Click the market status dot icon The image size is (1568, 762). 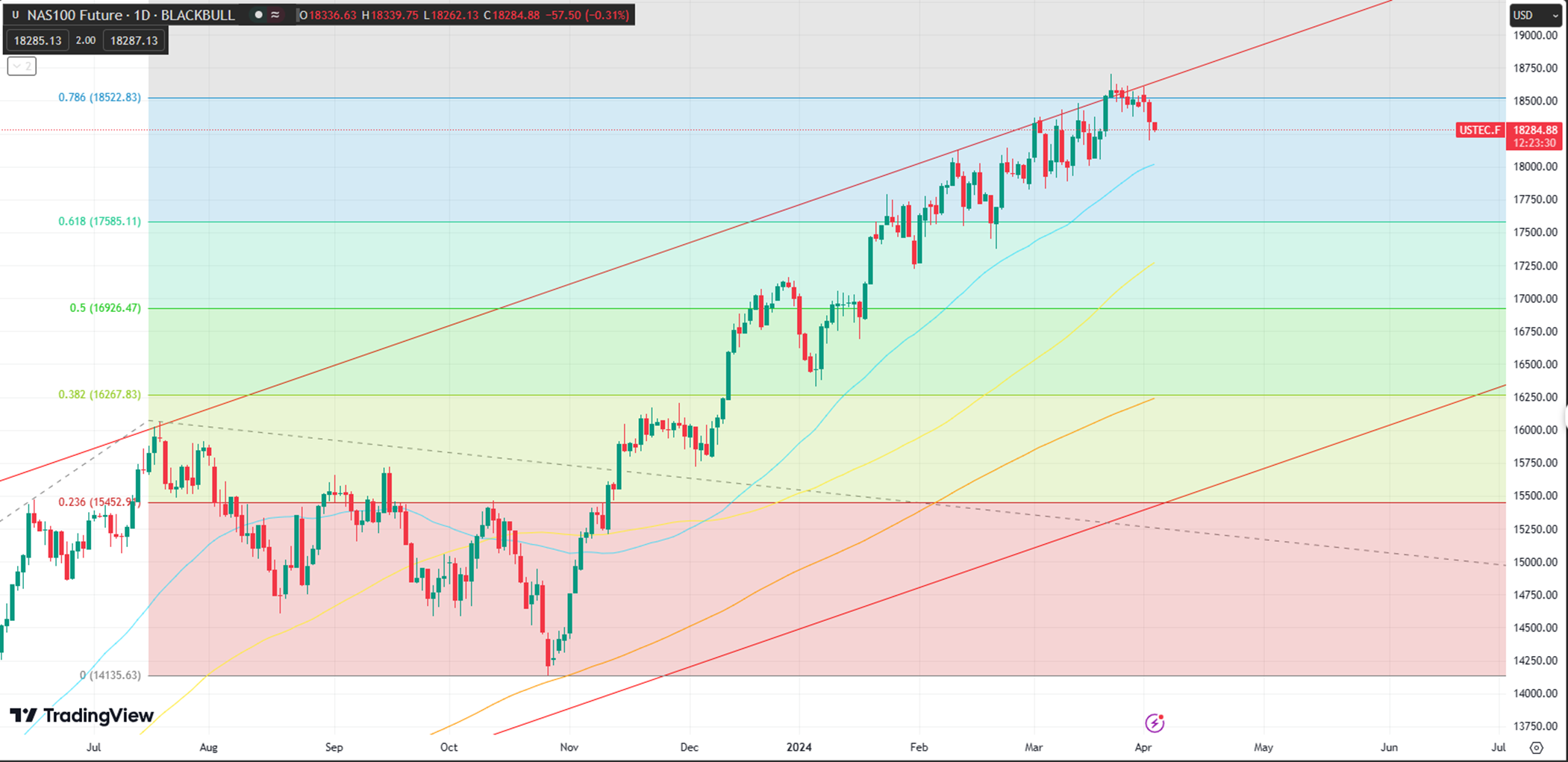(x=258, y=15)
